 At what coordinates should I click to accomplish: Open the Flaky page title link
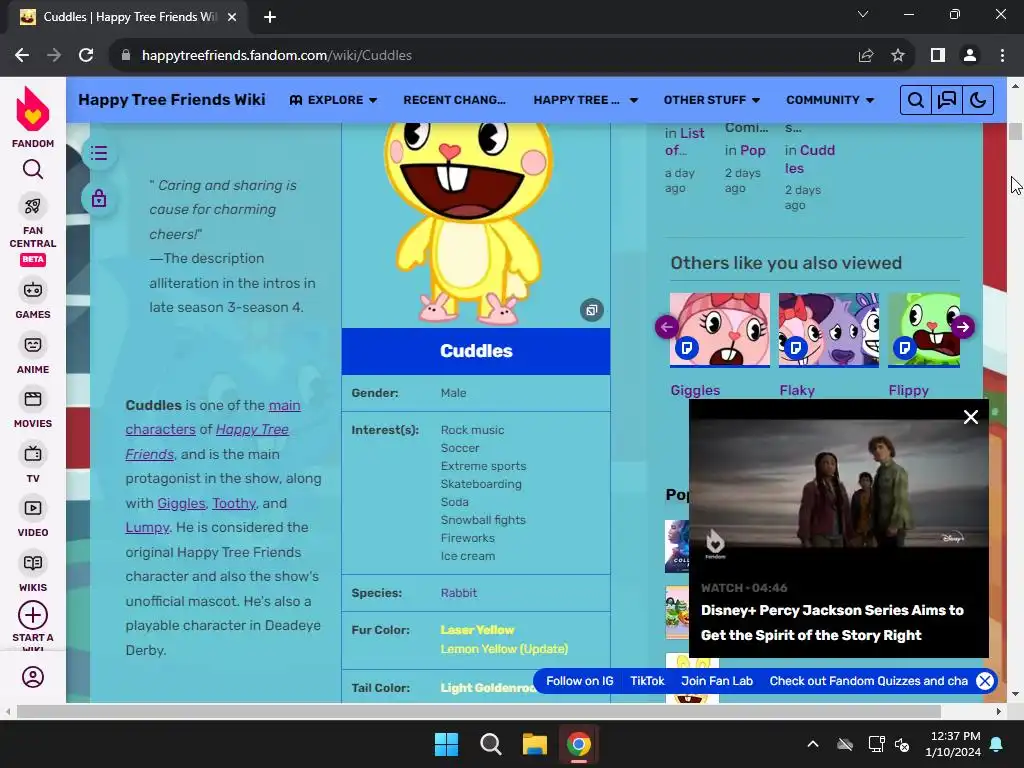797,391
